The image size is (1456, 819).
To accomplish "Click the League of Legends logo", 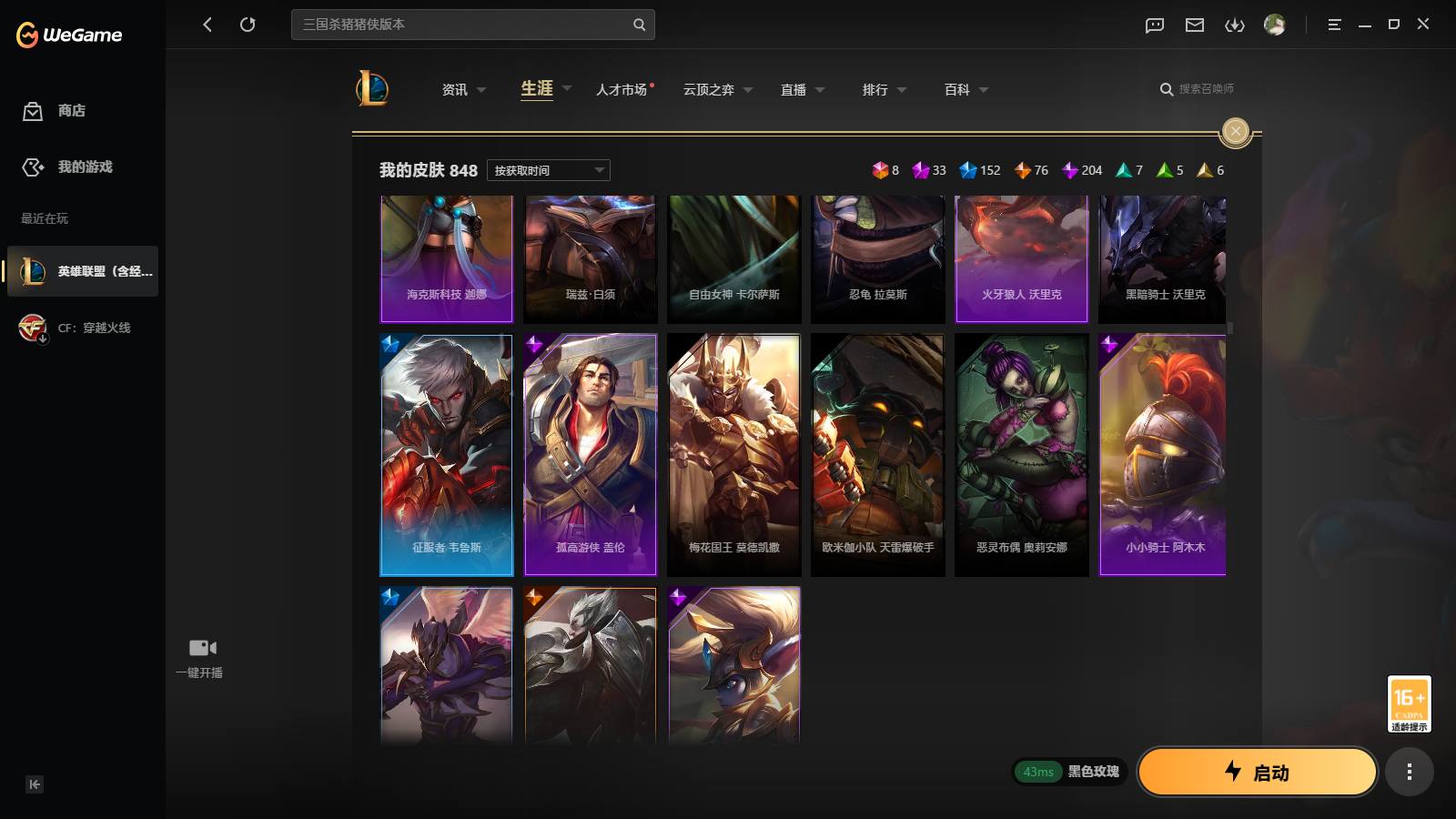I will coord(371,89).
